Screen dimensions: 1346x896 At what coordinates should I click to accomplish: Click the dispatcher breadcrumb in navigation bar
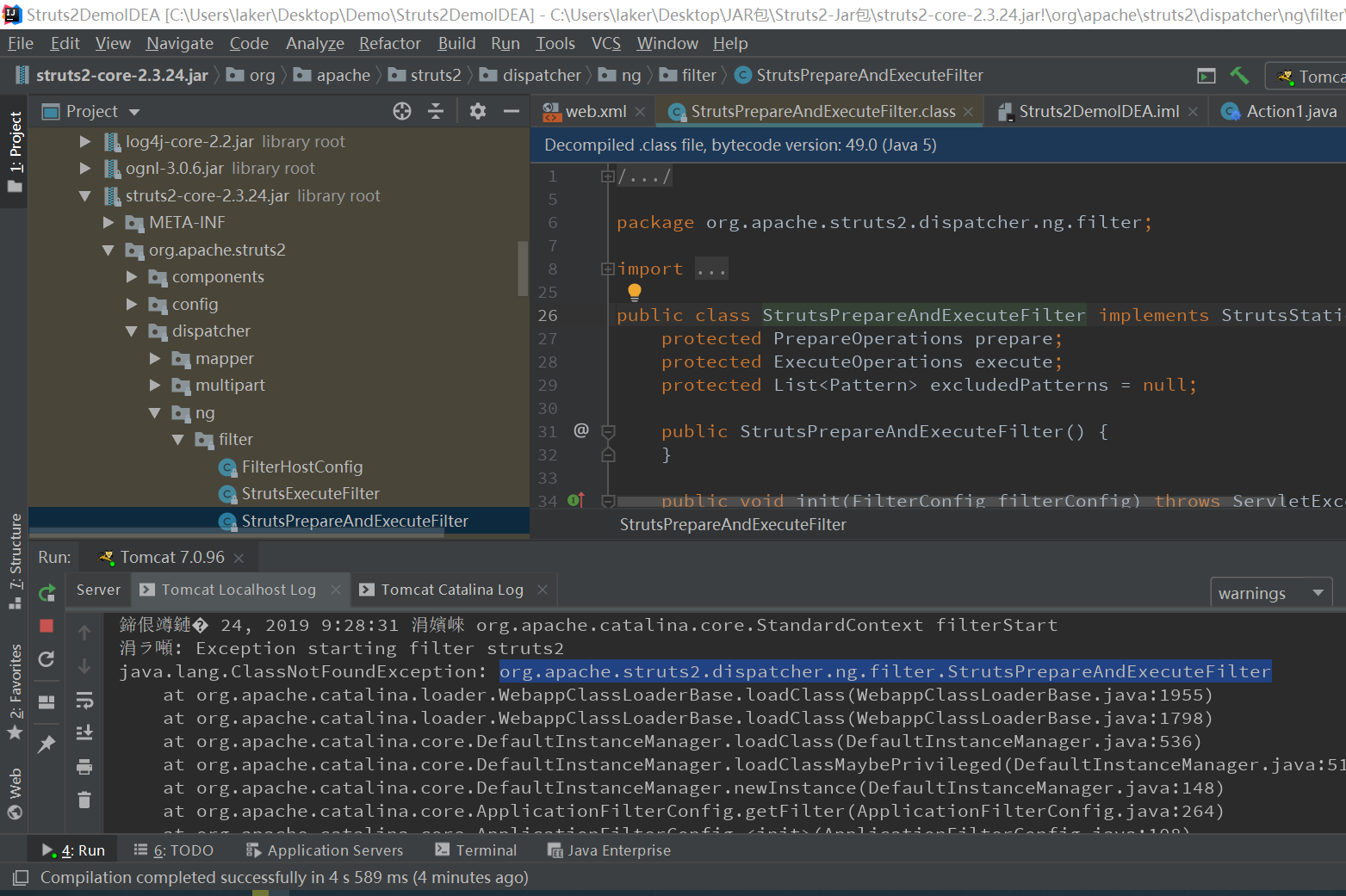[531, 76]
